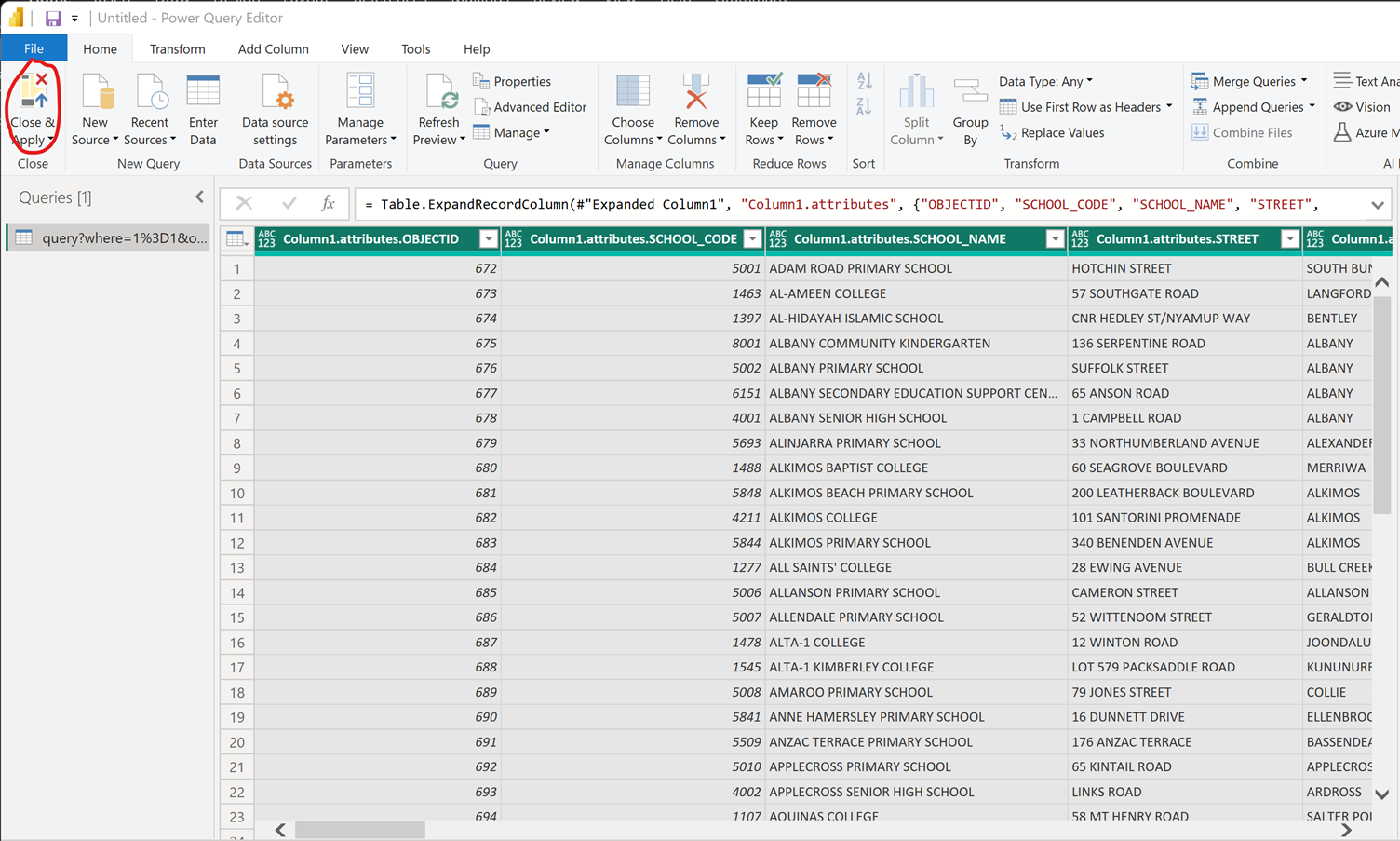The image size is (1400, 841).
Task: Open the File tab
Action: (x=34, y=48)
